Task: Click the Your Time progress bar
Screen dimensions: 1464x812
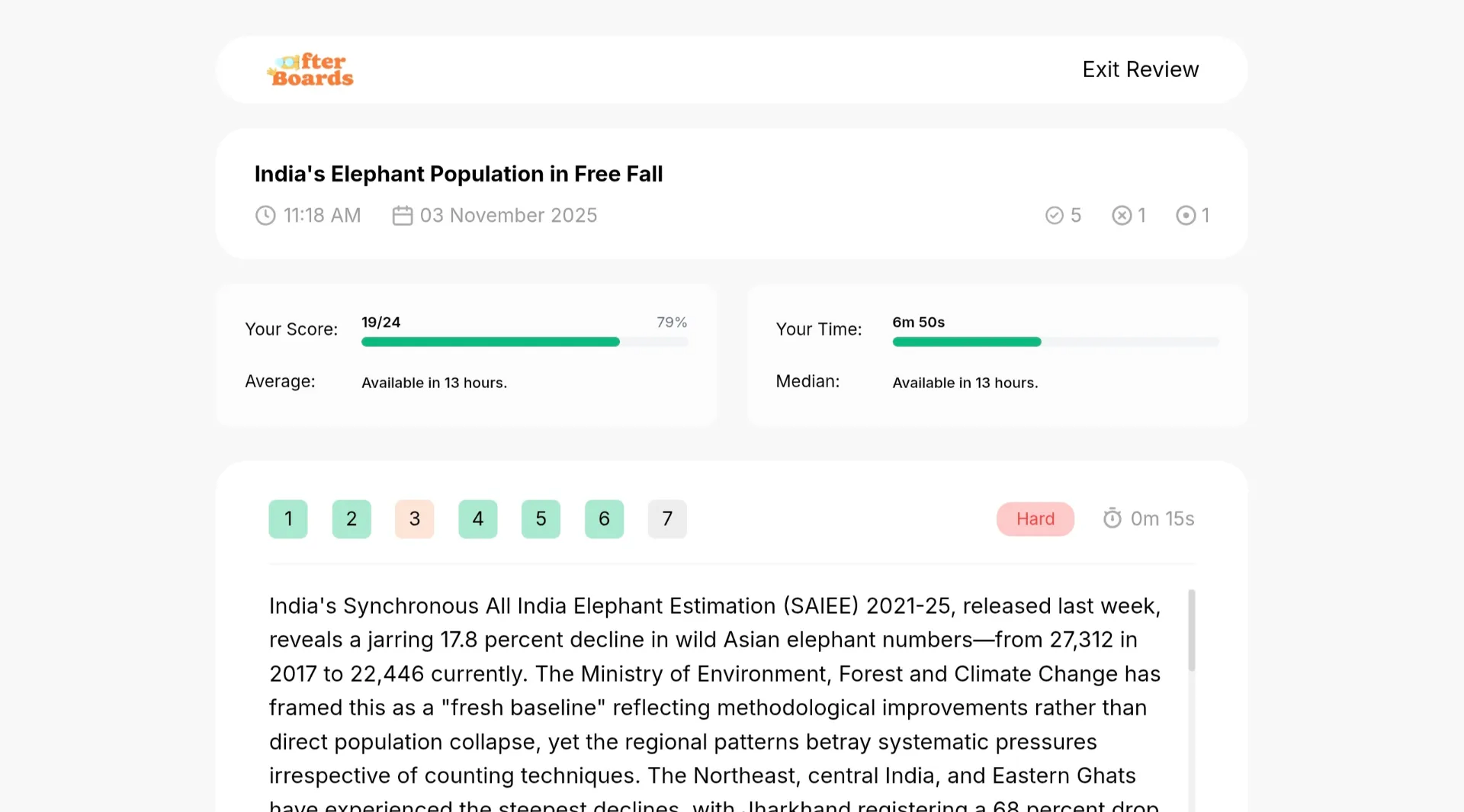Action: coord(1056,342)
